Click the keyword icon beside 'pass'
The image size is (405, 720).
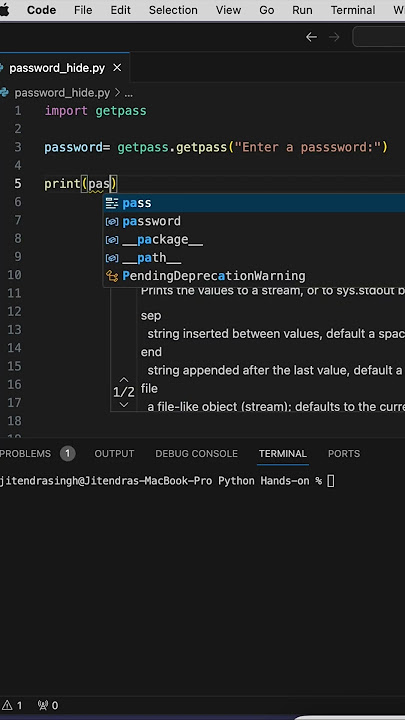click(x=112, y=203)
